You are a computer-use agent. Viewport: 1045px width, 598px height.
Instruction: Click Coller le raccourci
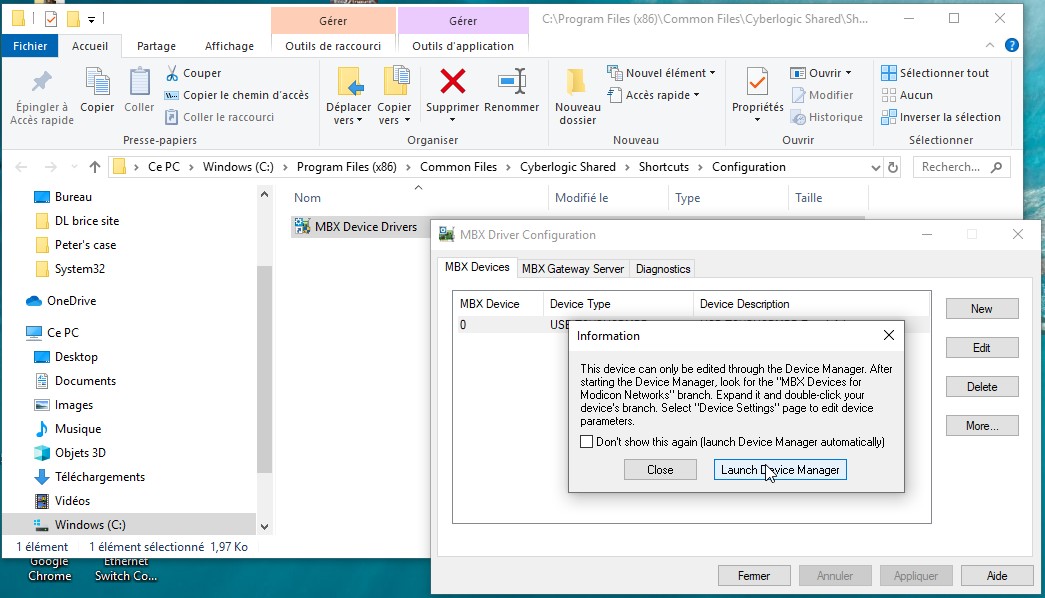[x=219, y=117]
